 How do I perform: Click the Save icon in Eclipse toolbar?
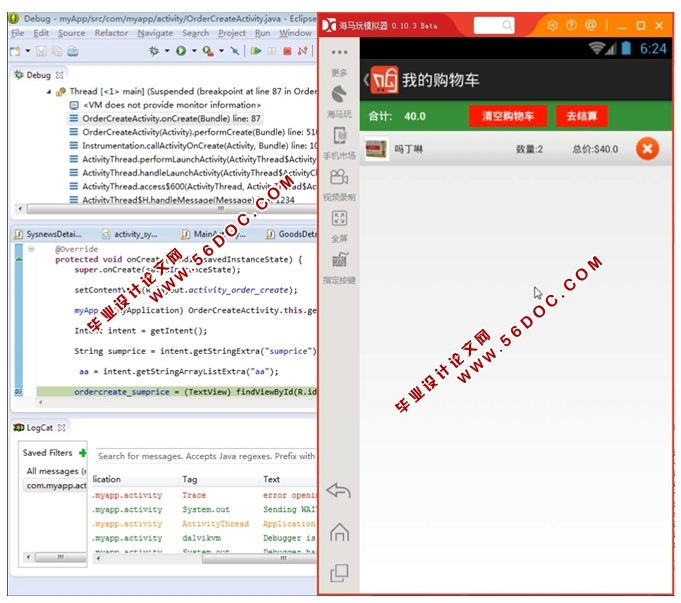click(41, 51)
